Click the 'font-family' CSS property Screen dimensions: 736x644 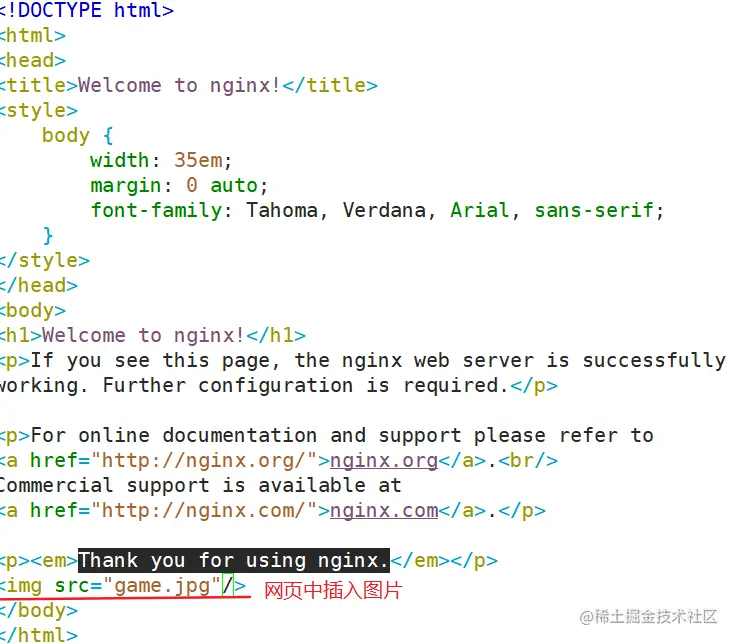pos(156,210)
